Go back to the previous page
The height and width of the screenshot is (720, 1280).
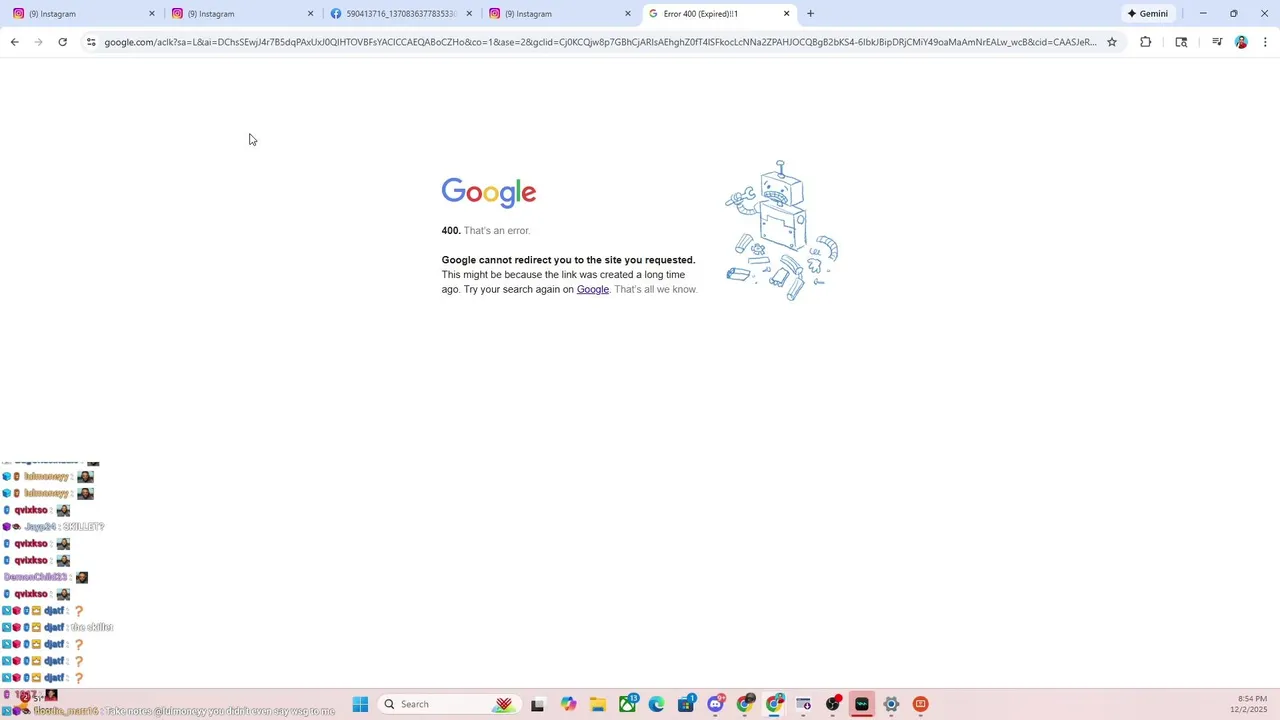tap(14, 42)
